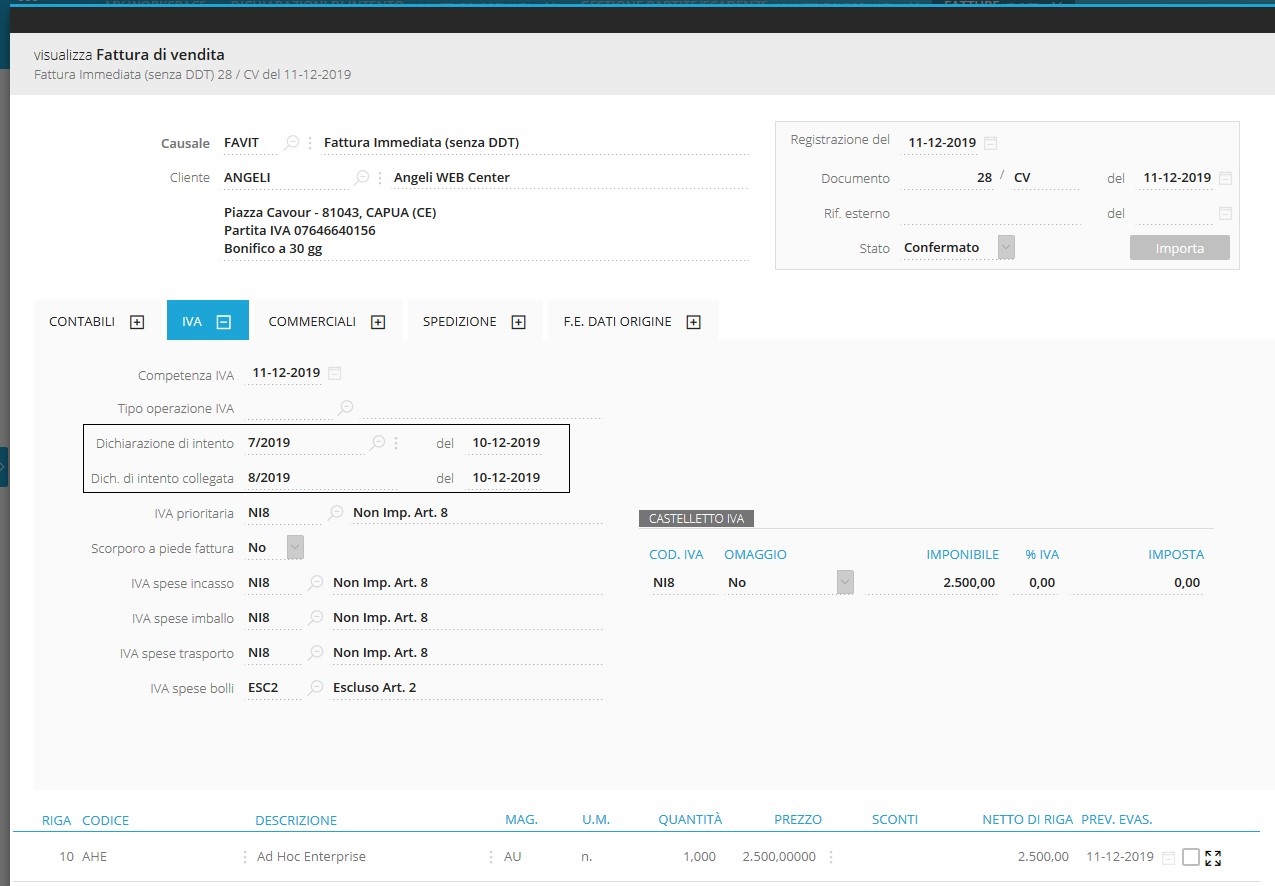Click search icon next to Causale FAVIT

tap(291, 143)
